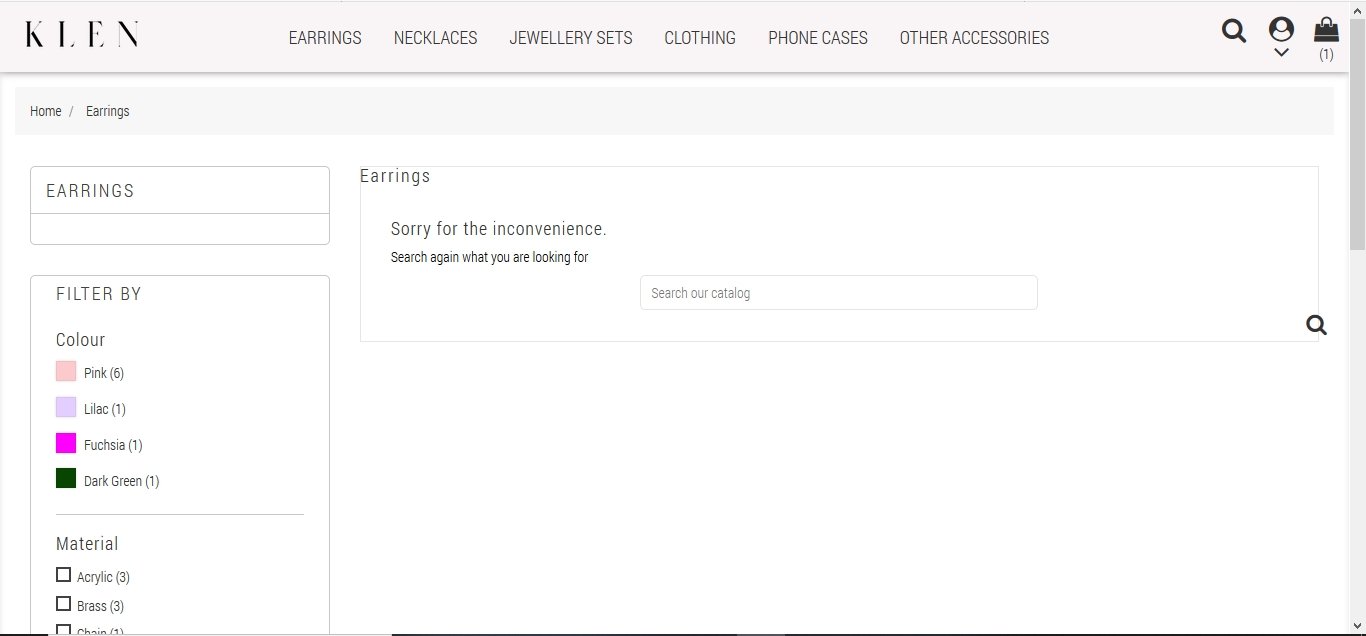Click the user account icon
This screenshot has height=636, width=1366.
point(1281,29)
